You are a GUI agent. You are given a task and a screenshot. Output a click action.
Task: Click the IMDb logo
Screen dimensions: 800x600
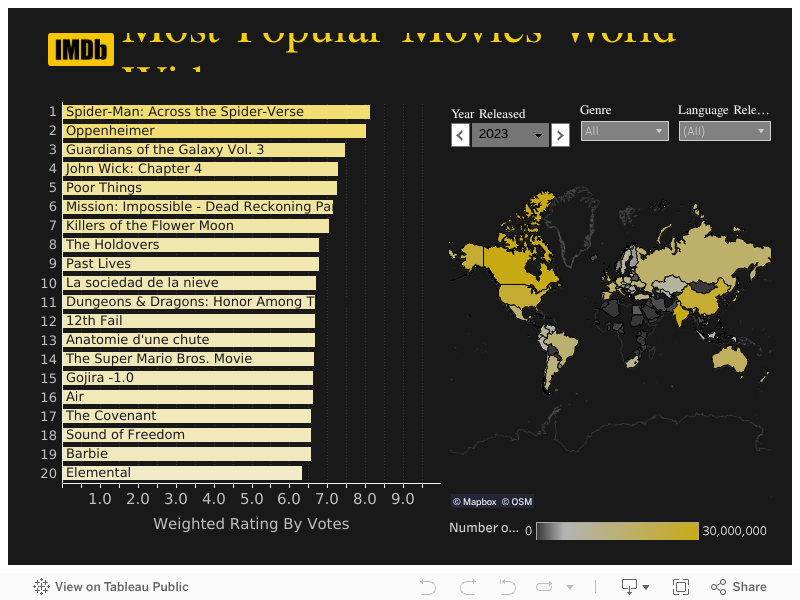[x=81, y=49]
